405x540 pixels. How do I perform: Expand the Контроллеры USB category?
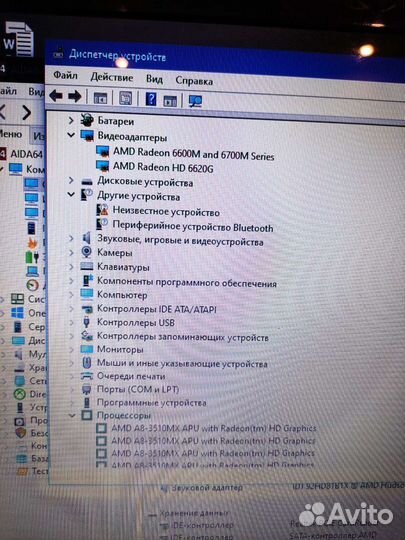pyautogui.click(x=71, y=322)
